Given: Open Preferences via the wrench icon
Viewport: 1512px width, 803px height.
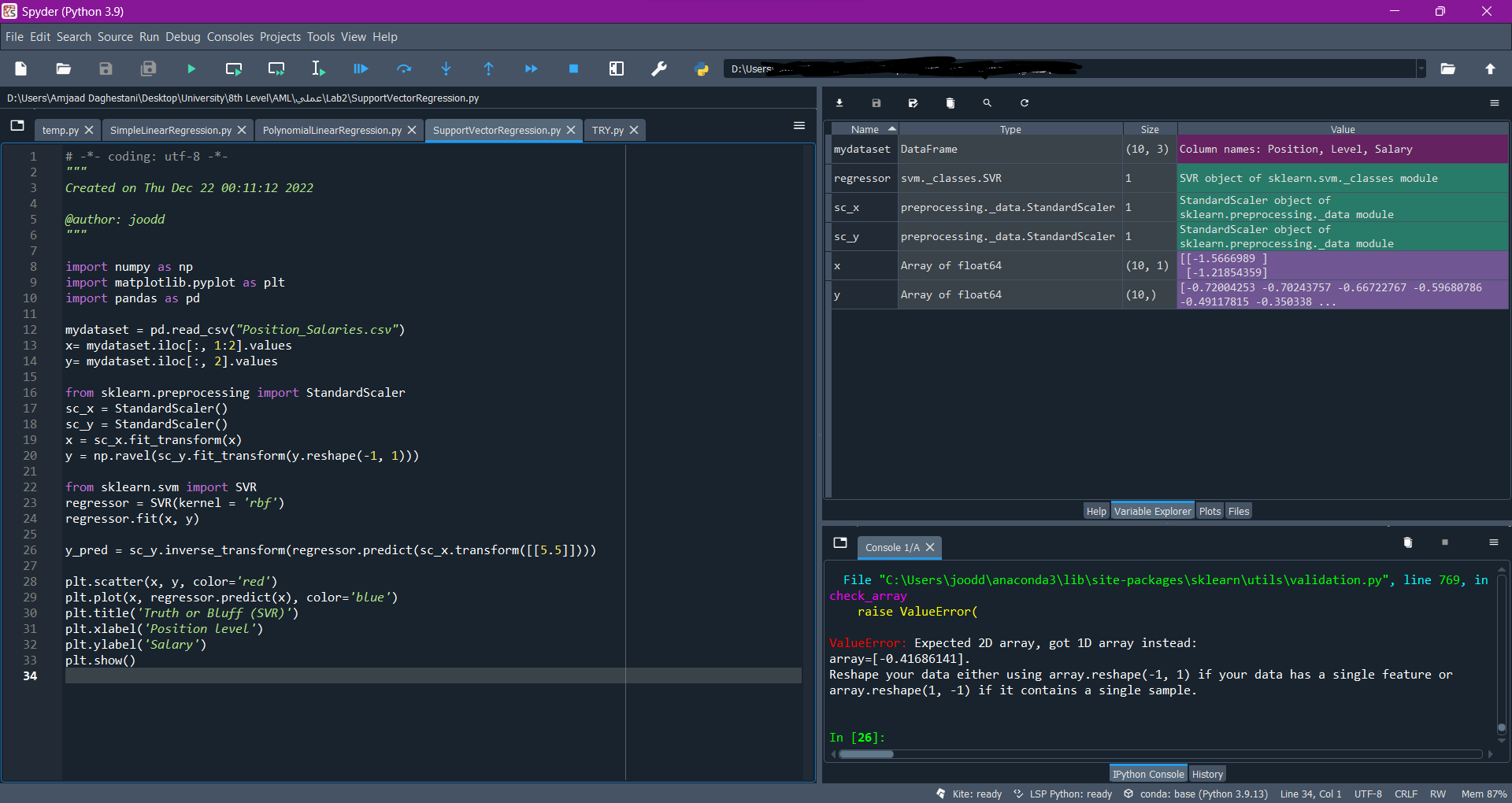Looking at the screenshot, I should pyautogui.click(x=659, y=69).
